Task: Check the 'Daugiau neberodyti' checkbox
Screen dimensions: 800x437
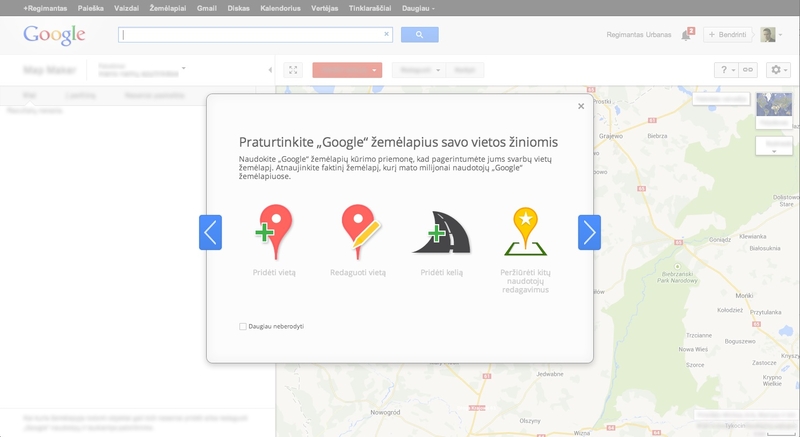Action: (243, 326)
